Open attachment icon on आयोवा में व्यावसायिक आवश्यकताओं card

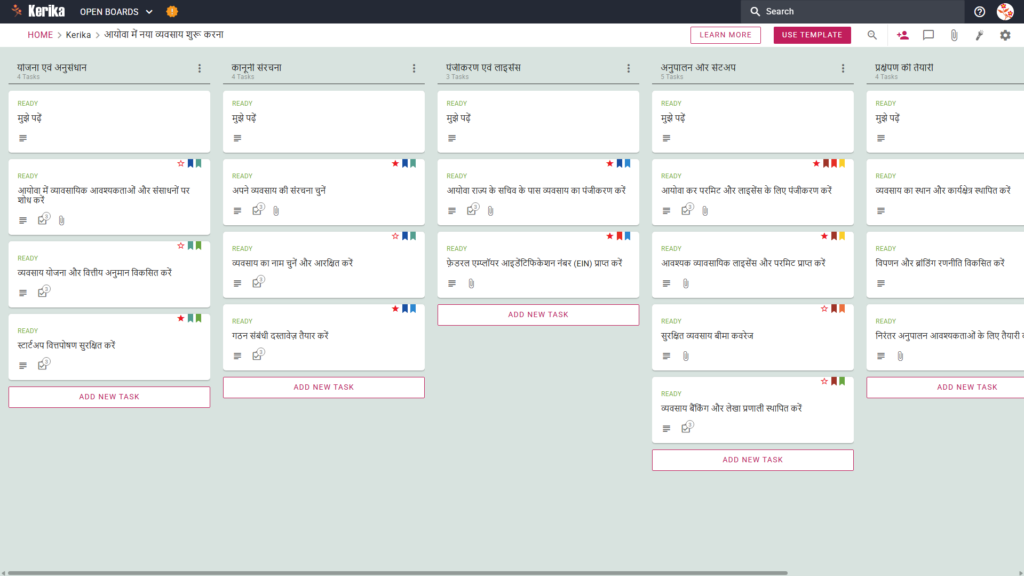(x=61, y=221)
